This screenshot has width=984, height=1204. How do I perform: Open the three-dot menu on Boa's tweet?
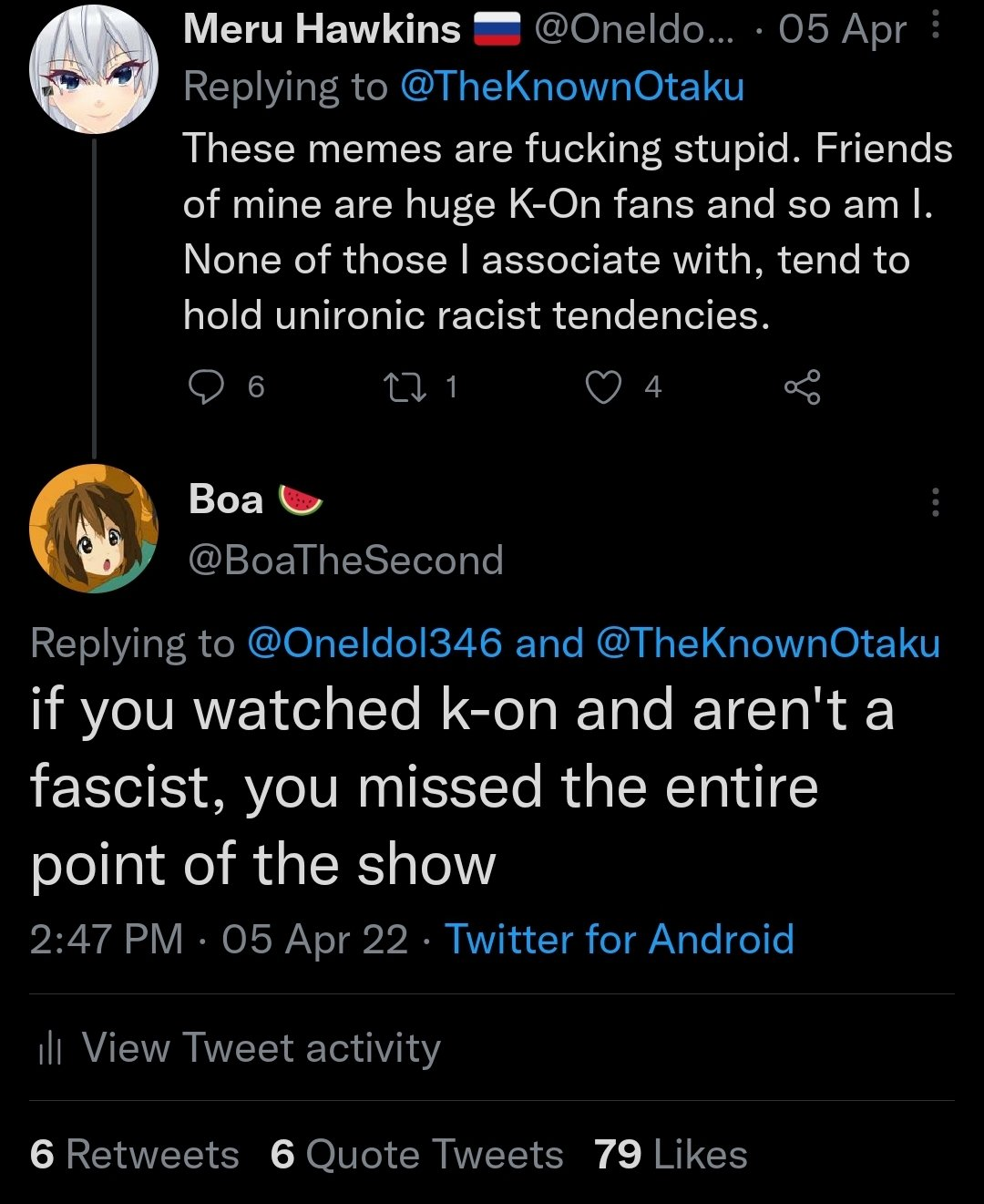[935, 502]
